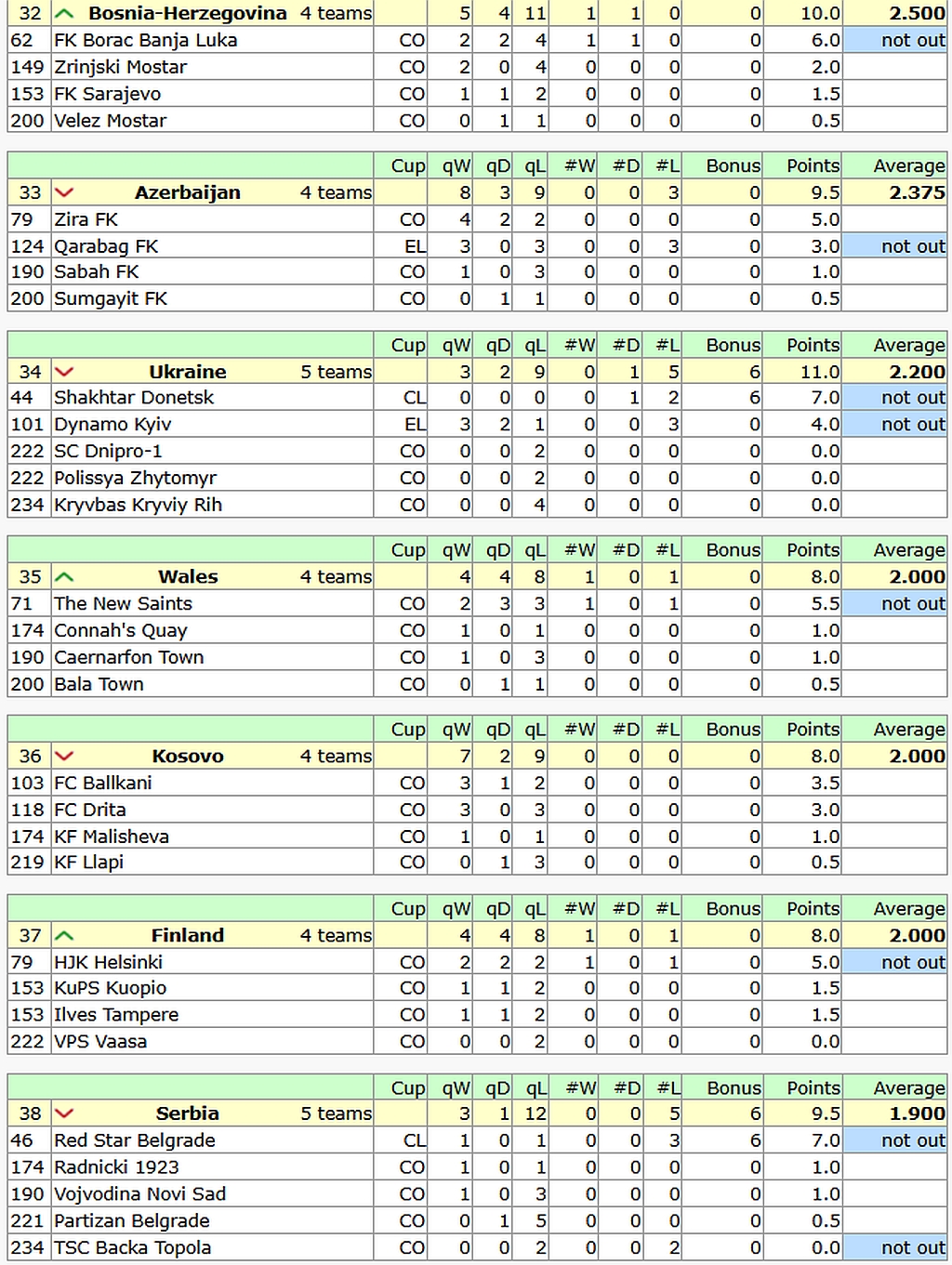Screen dimensions: 952x1265
Task: Click Red Star Belgrade team entry
Action: tap(135, 1140)
